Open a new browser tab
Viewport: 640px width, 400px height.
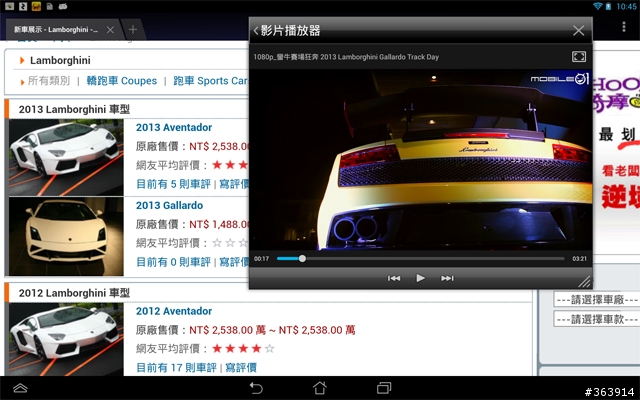pyautogui.click(x=133, y=29)
